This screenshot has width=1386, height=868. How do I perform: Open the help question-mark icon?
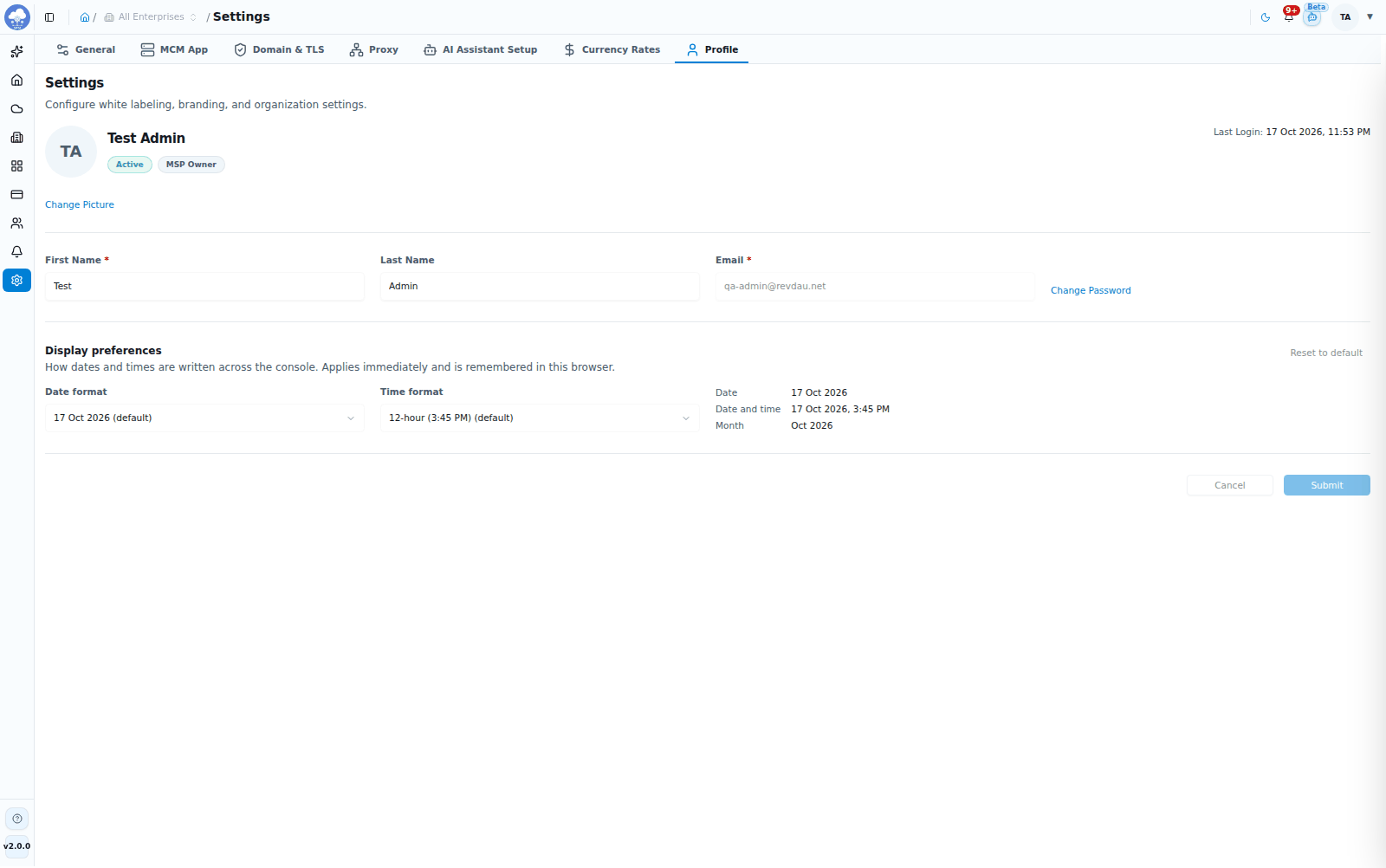coord(17,819)
